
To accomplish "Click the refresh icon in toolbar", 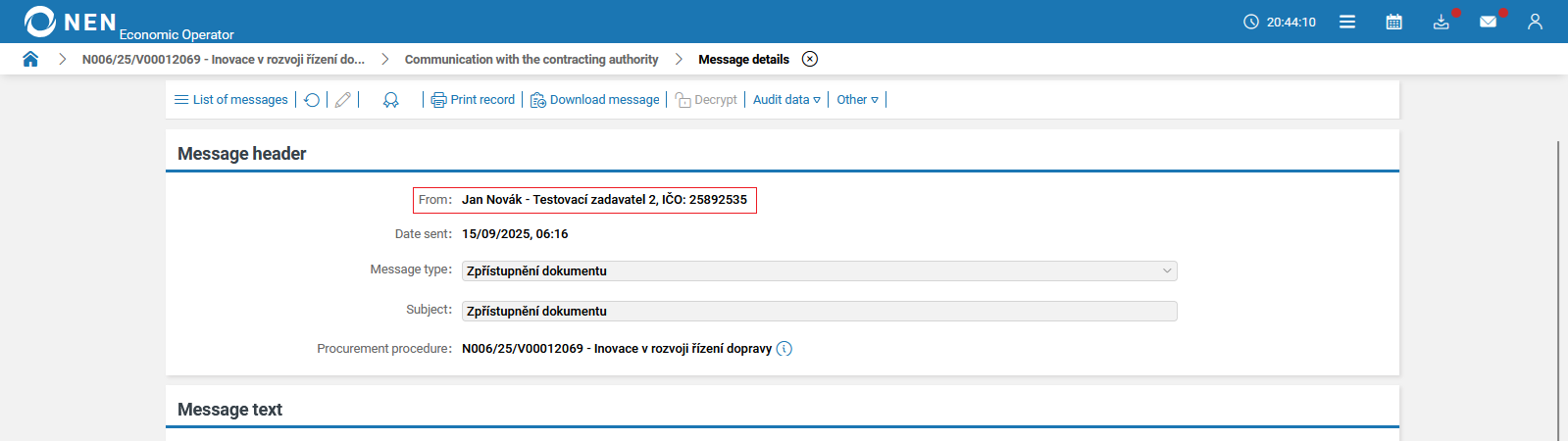I will (312, 100).
